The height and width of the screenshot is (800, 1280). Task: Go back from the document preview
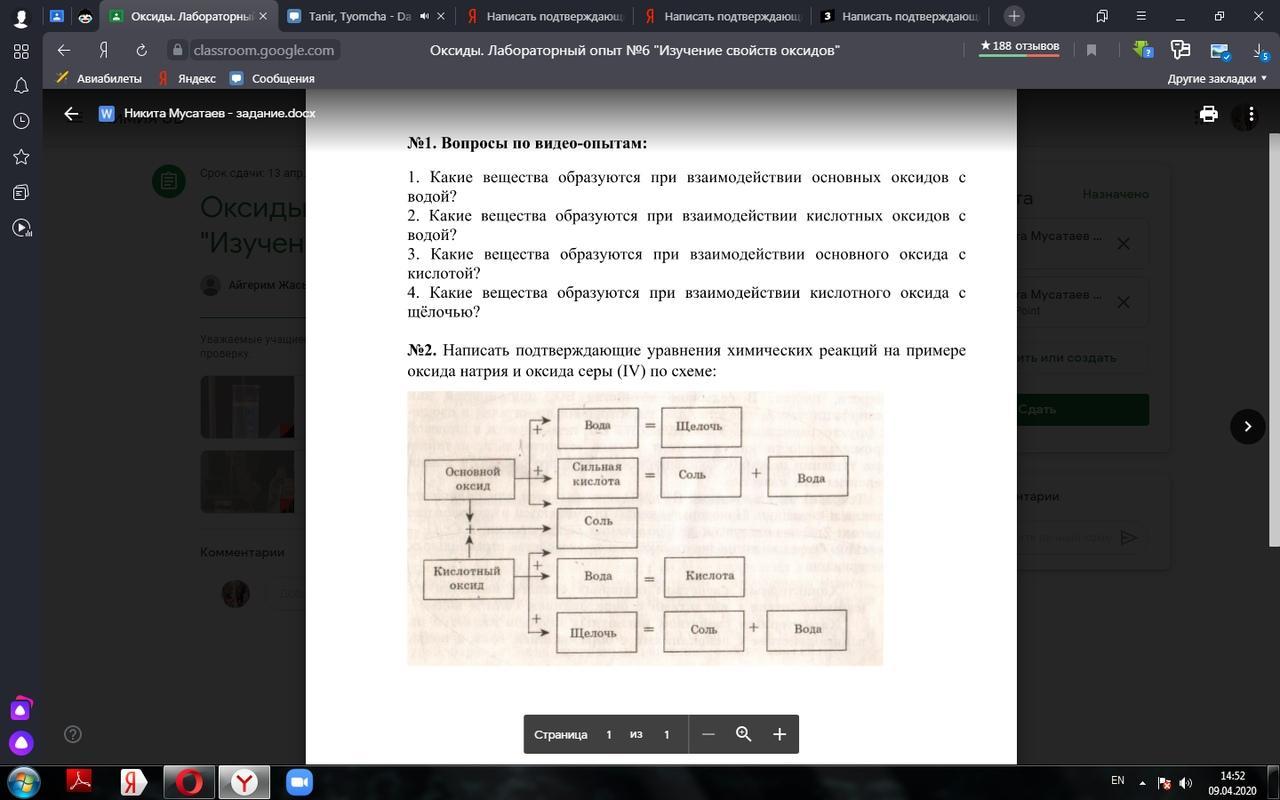(71, 114)
